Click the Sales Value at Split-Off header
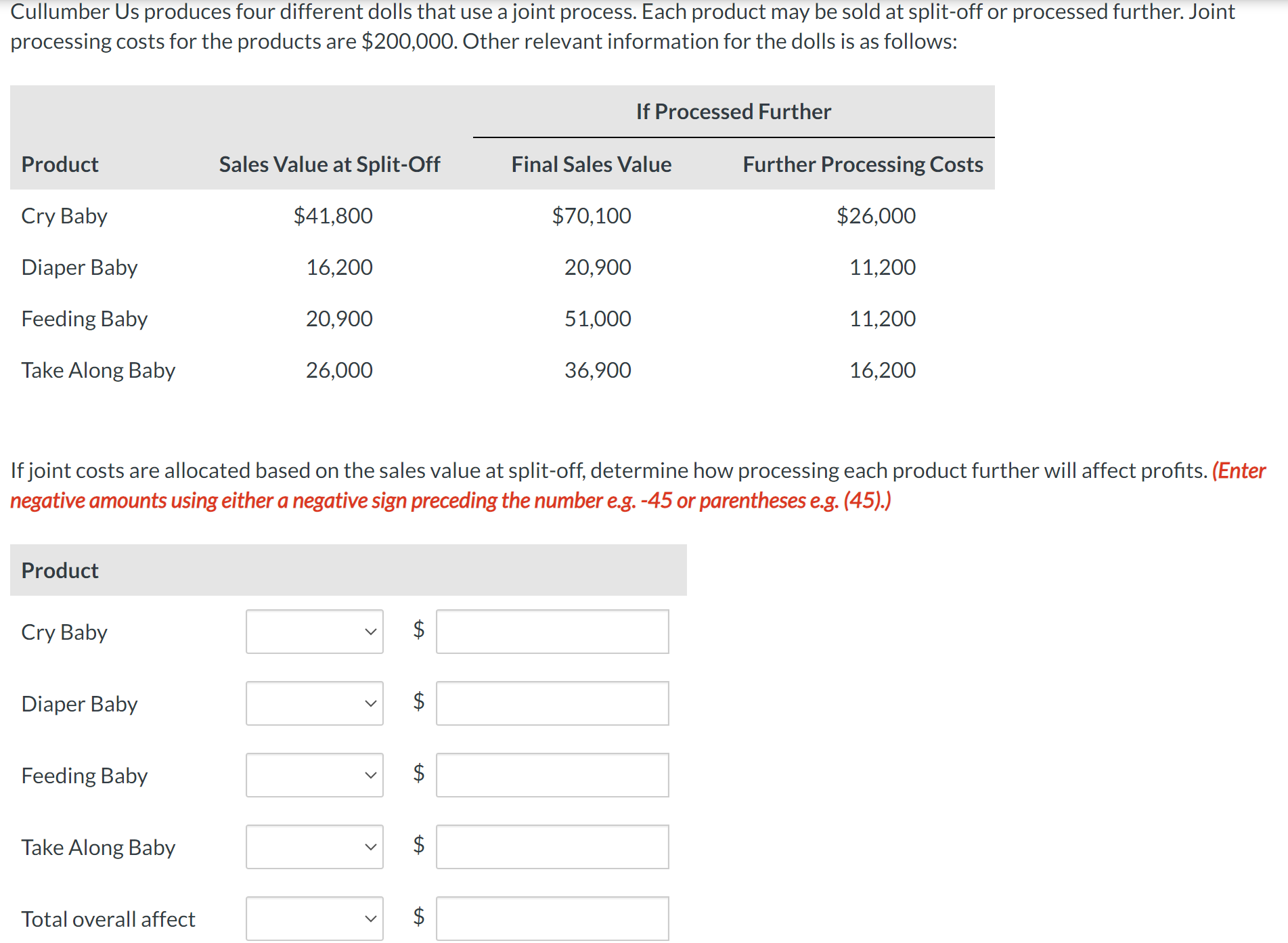1288x943 pixels. (x=330, y=165)
